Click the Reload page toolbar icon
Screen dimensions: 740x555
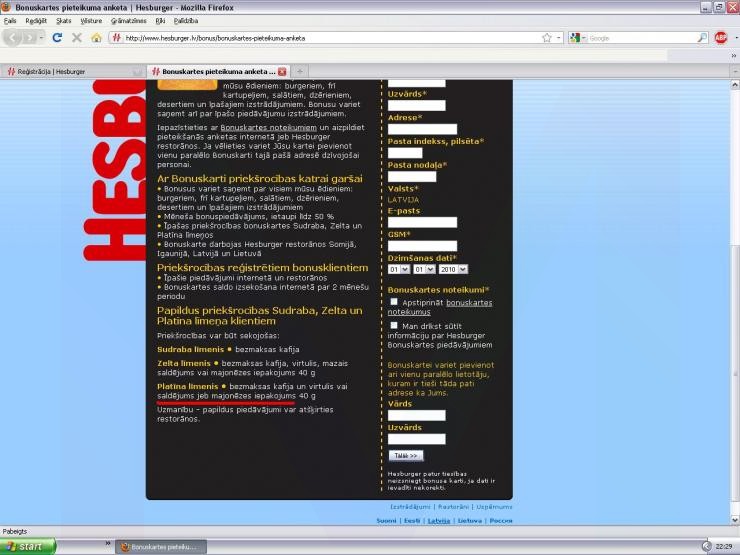click(57, 38)
